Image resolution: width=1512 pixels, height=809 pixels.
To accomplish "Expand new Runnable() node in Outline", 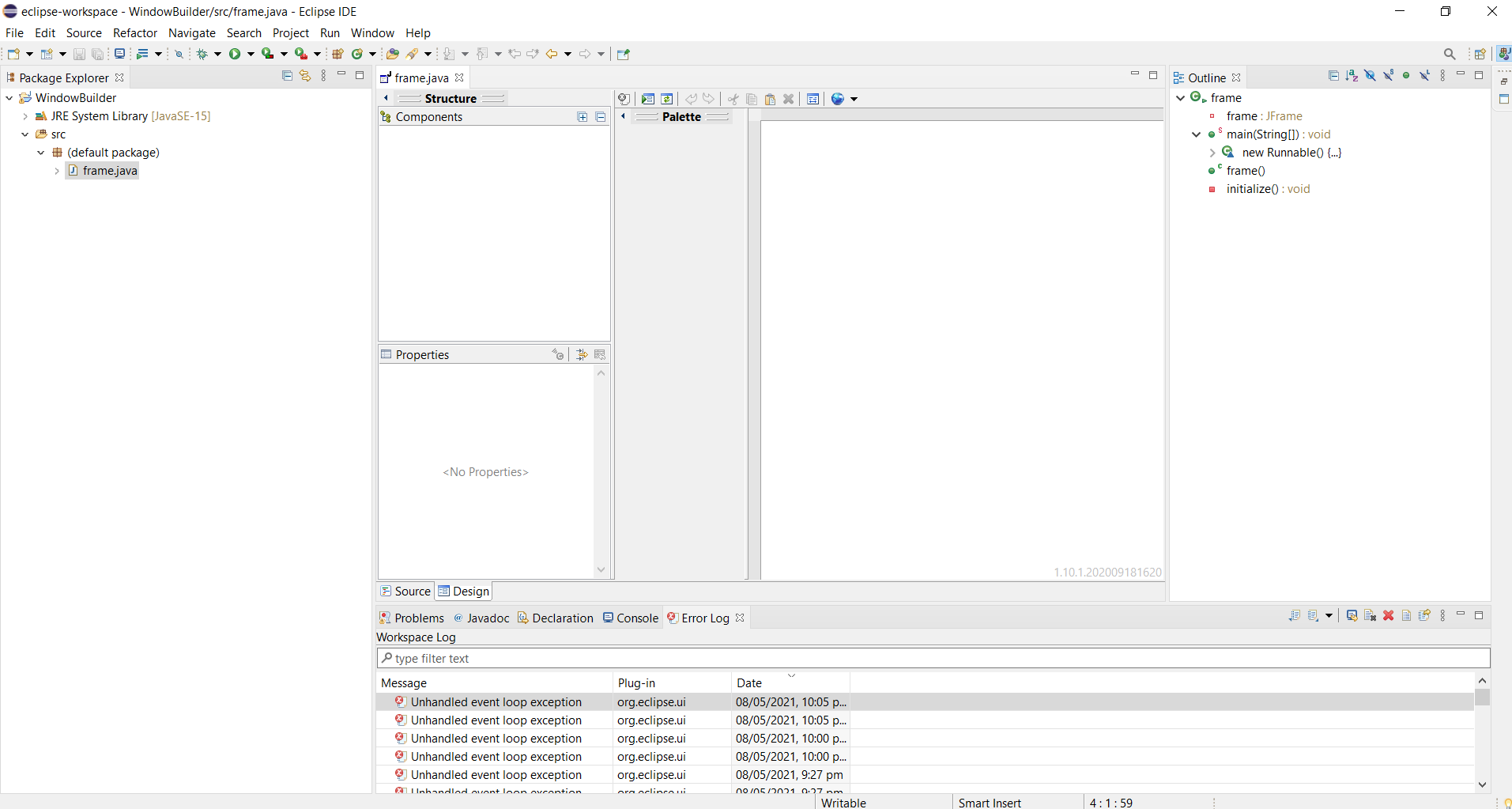I will coord(1212,153).
